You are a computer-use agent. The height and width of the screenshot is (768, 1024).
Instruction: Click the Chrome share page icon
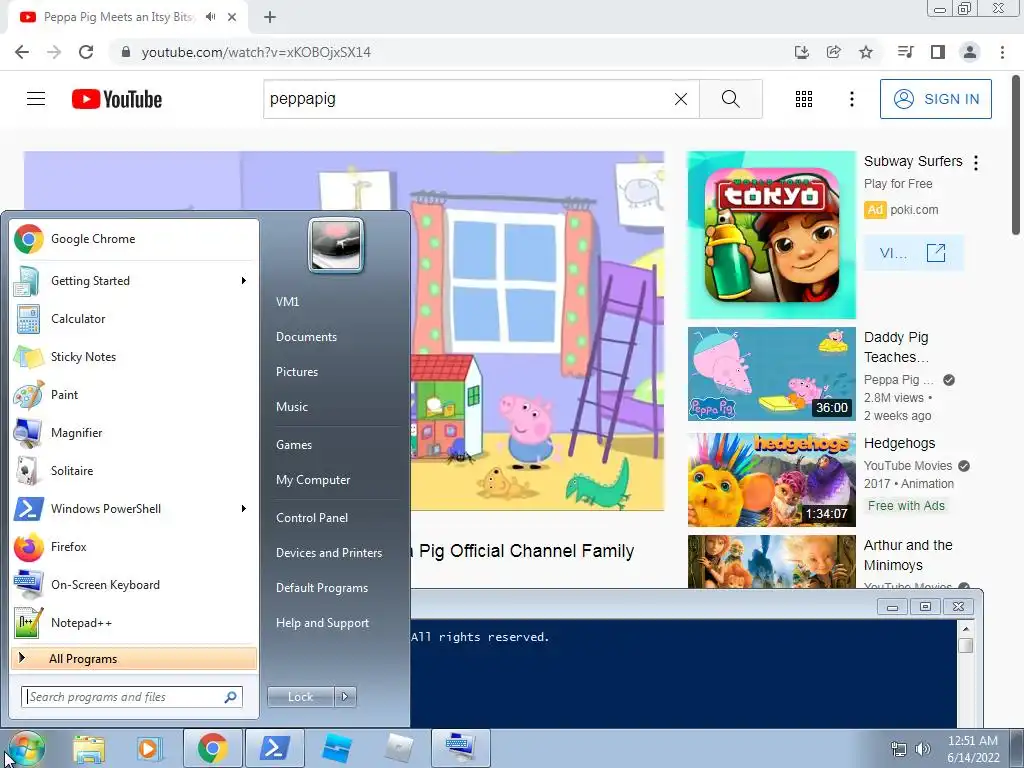tap(834, 52)
